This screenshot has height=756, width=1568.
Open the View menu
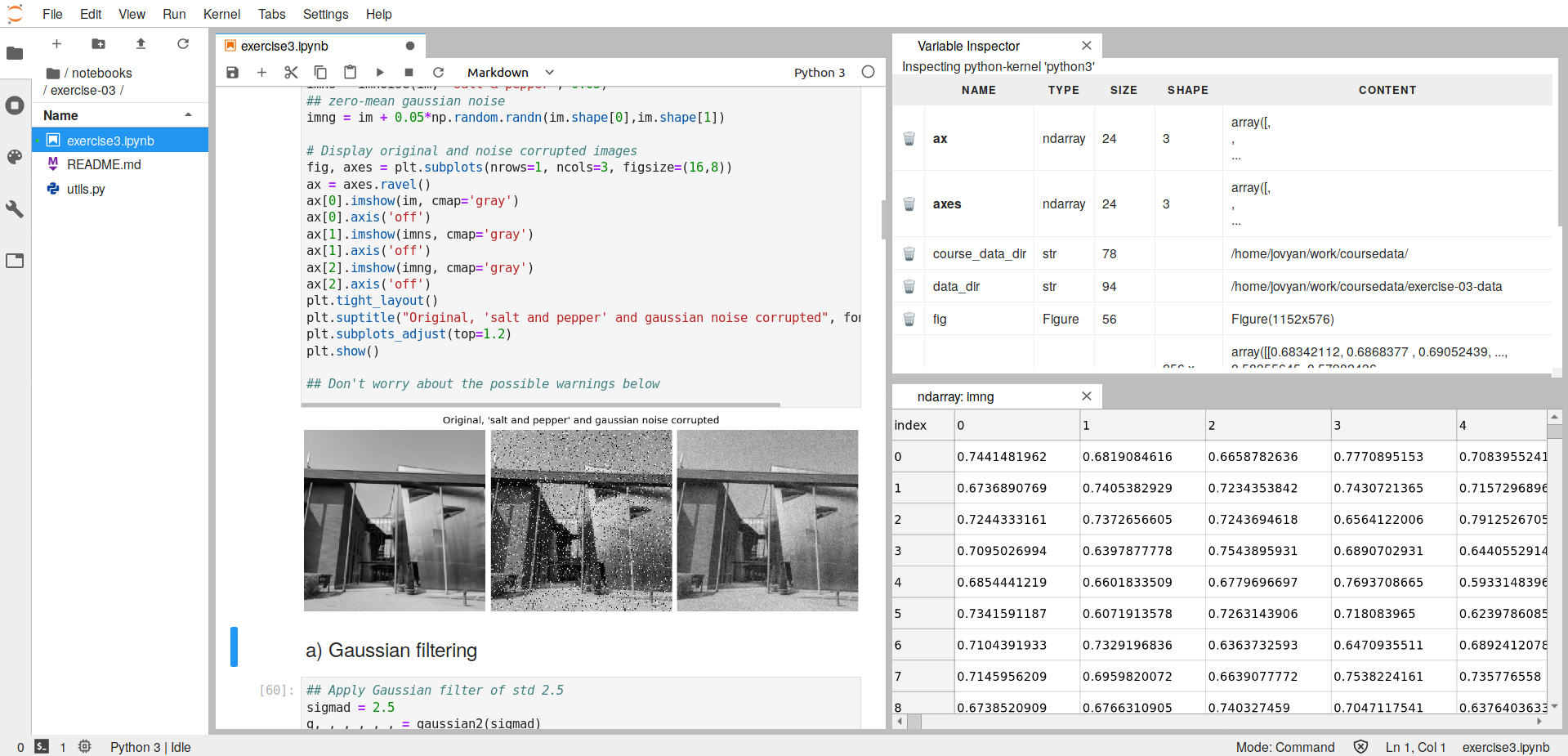point(132,14)
